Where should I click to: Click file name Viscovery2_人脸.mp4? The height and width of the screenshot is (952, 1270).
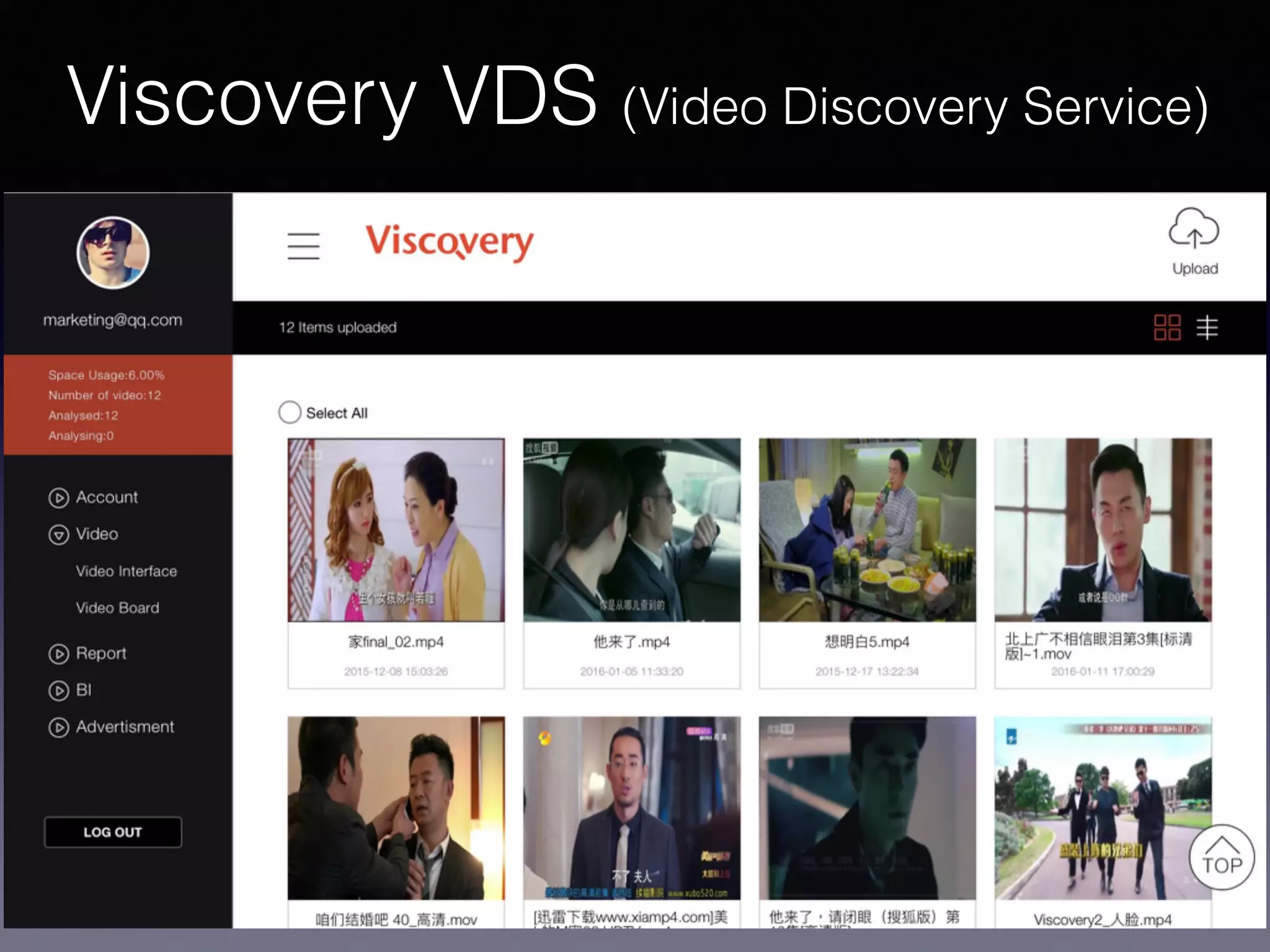pyautogui.click(x=1103, y=919)
